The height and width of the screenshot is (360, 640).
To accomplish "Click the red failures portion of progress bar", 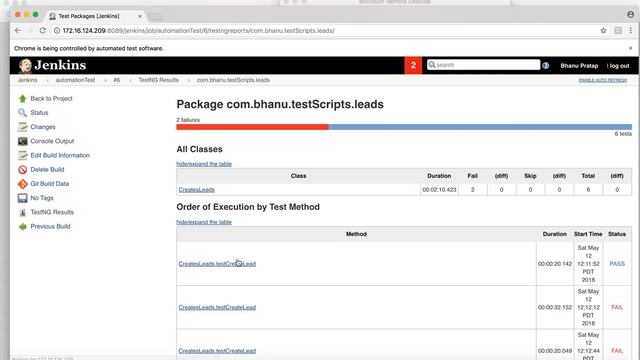I will (x=252, y=127).
